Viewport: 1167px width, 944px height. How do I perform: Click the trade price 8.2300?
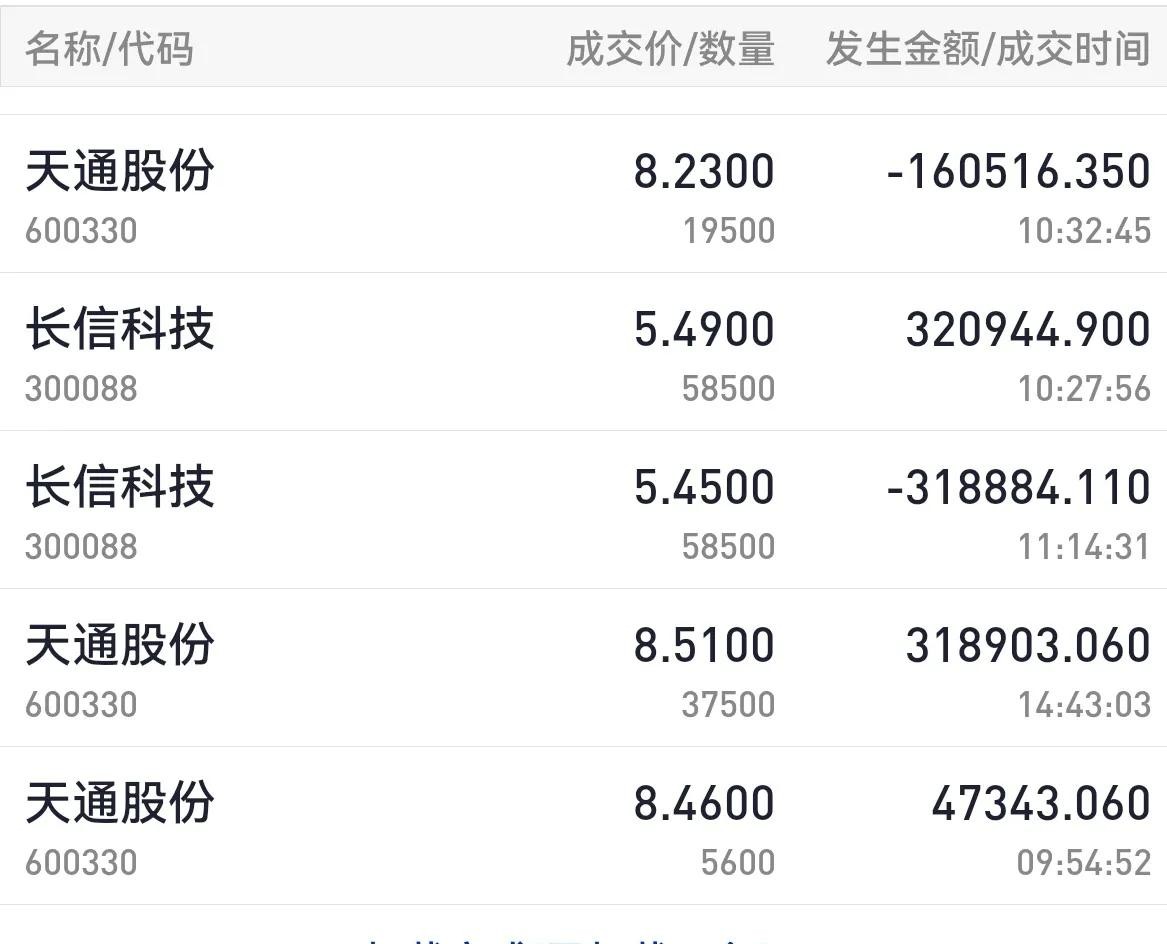(704, 171)
